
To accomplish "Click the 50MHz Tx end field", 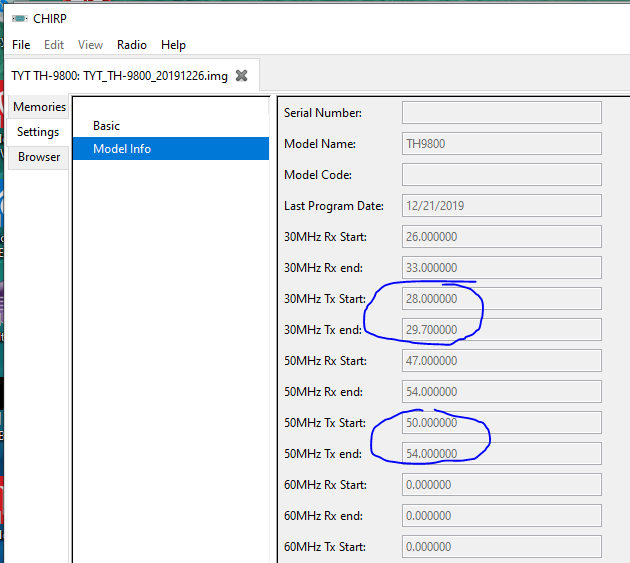I will pyautogui.click(x=501, y=453).
